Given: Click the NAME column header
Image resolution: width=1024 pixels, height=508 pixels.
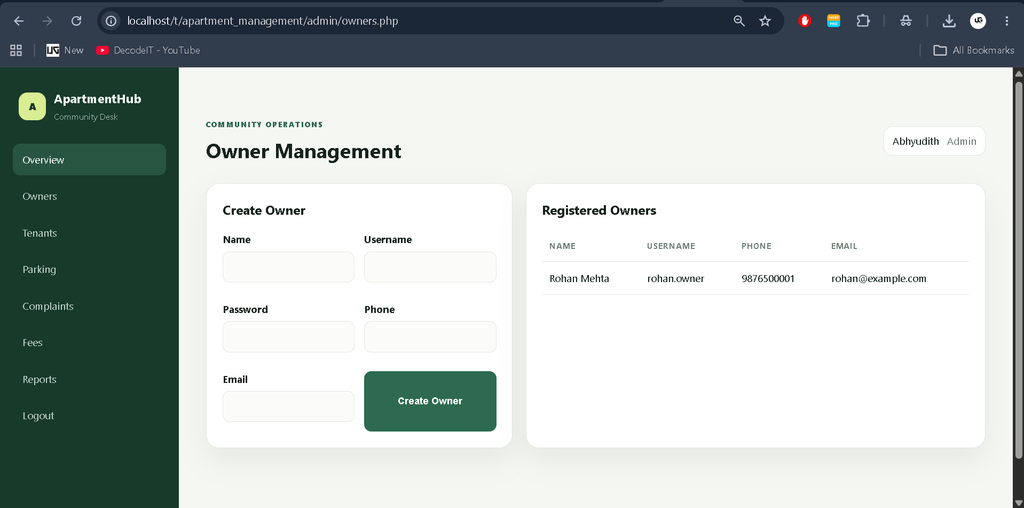Looking at the screenshot, I should (562, 246).
